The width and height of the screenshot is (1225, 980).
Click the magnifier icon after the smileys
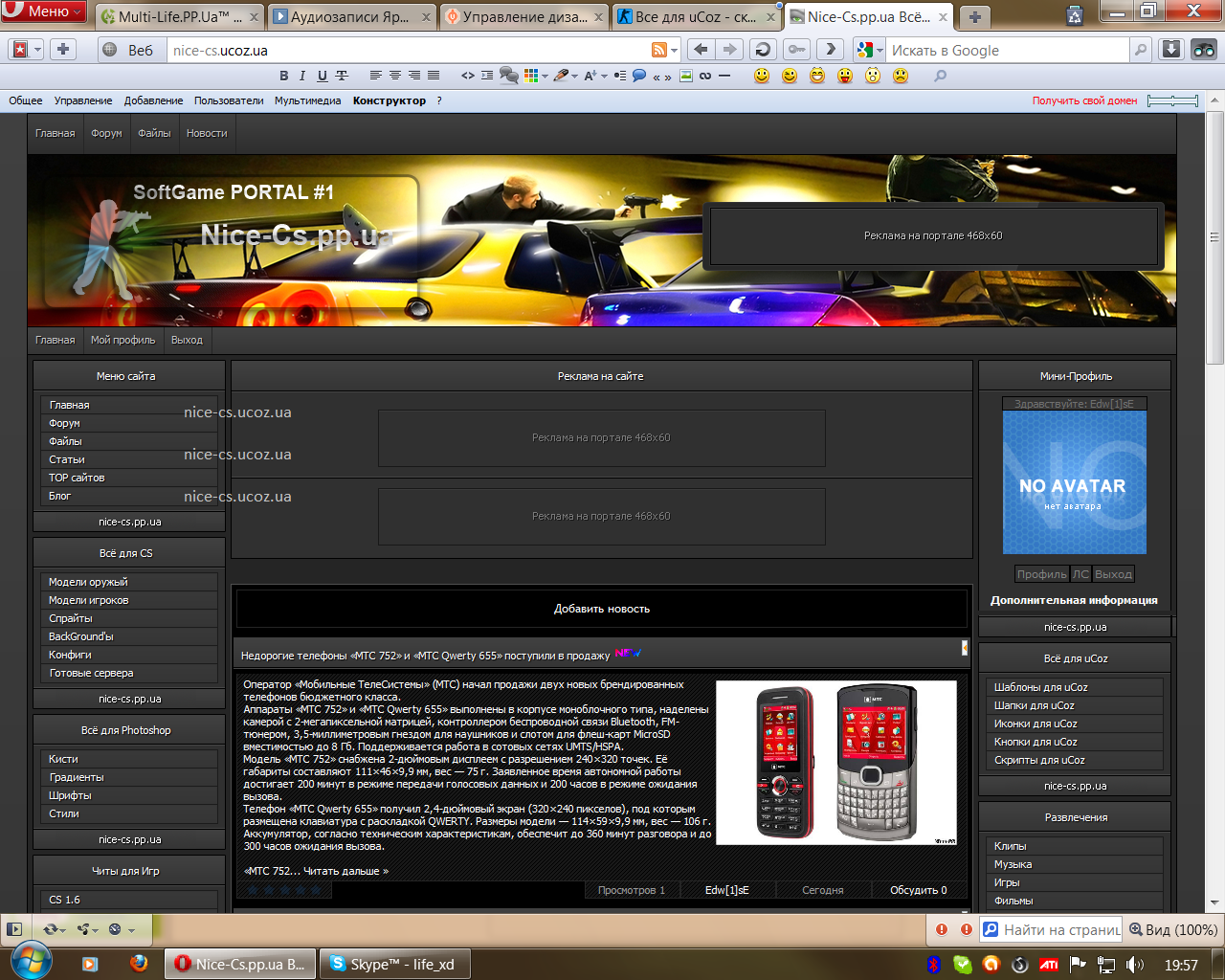click(x=941, y=76)
